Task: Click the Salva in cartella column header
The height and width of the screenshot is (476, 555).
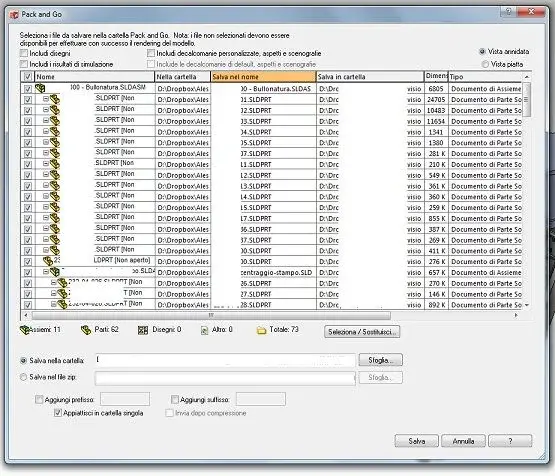Action: tap(370, 77)
